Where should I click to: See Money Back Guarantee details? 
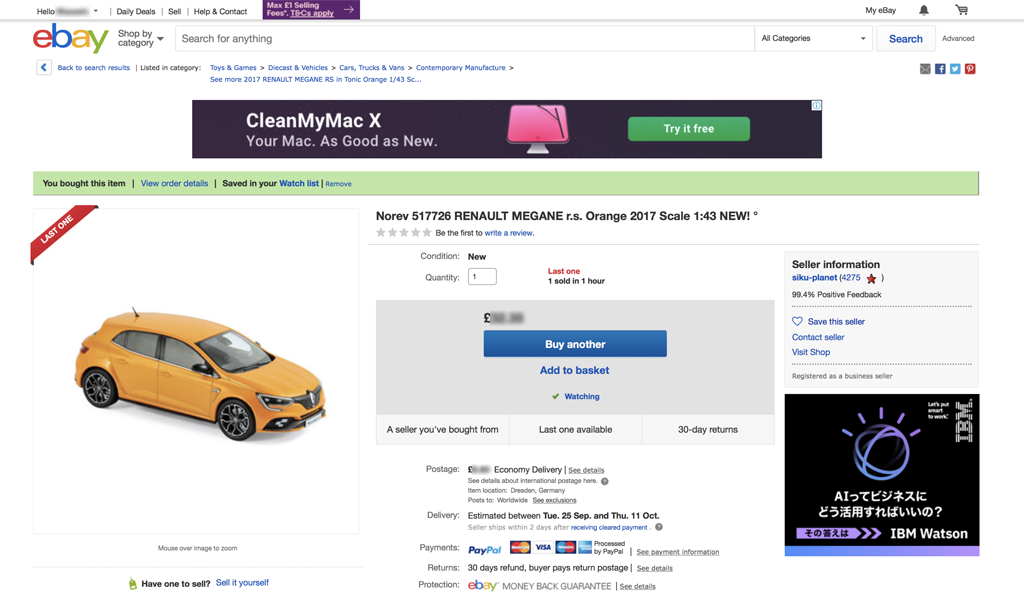click(x=637, y=587)
